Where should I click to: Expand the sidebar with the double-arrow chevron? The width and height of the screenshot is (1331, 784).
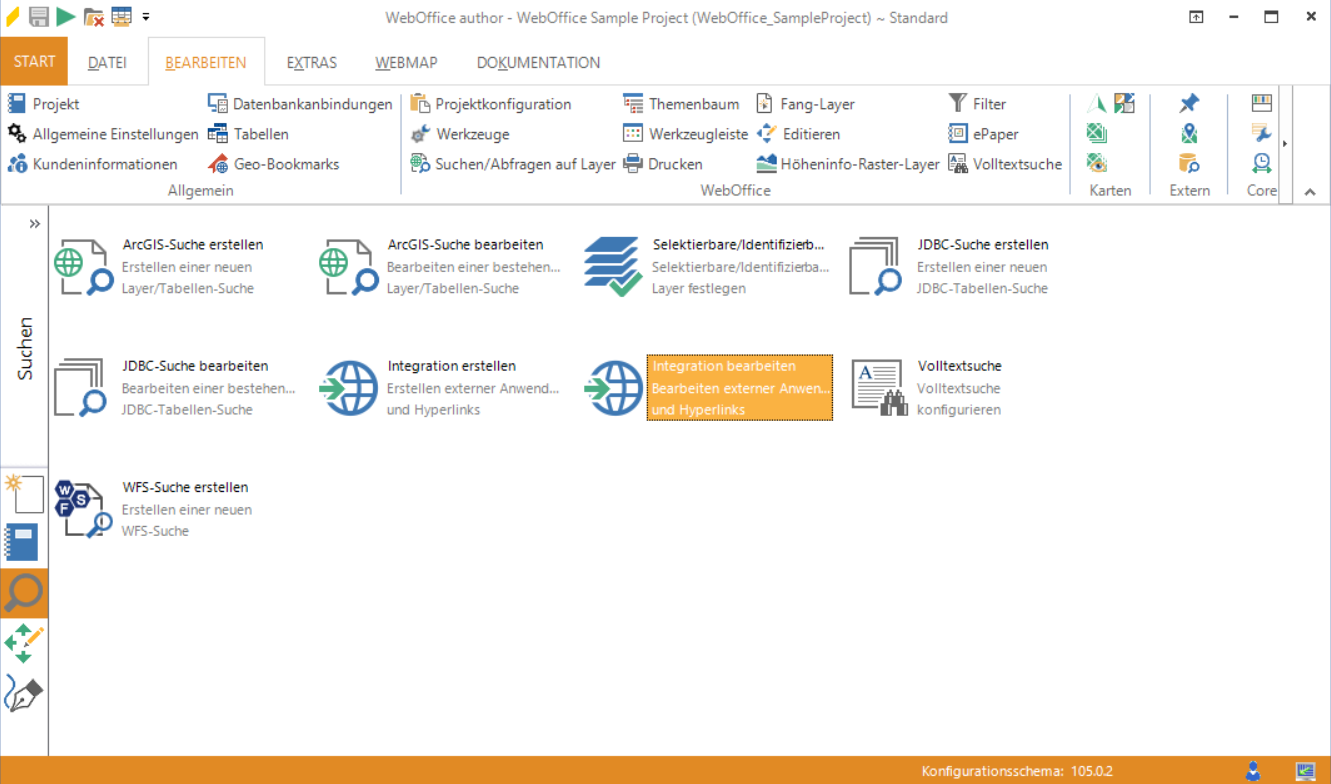click(34, 224)
